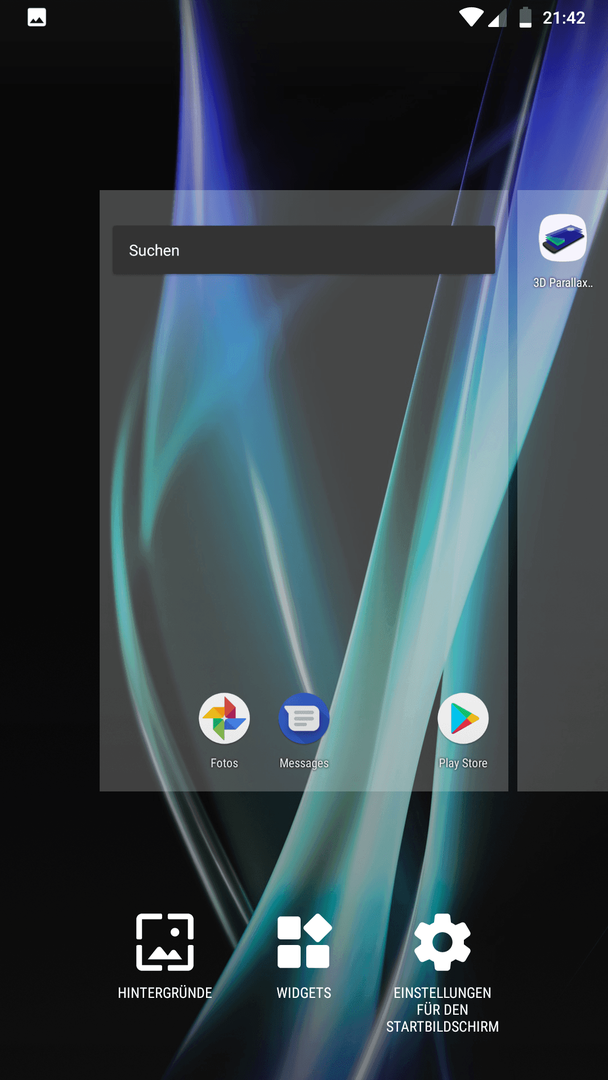Image resolution: width=608 pixels, height=1080 pixels.
Task: Open the Widgets grid icon
Action: 304,942
